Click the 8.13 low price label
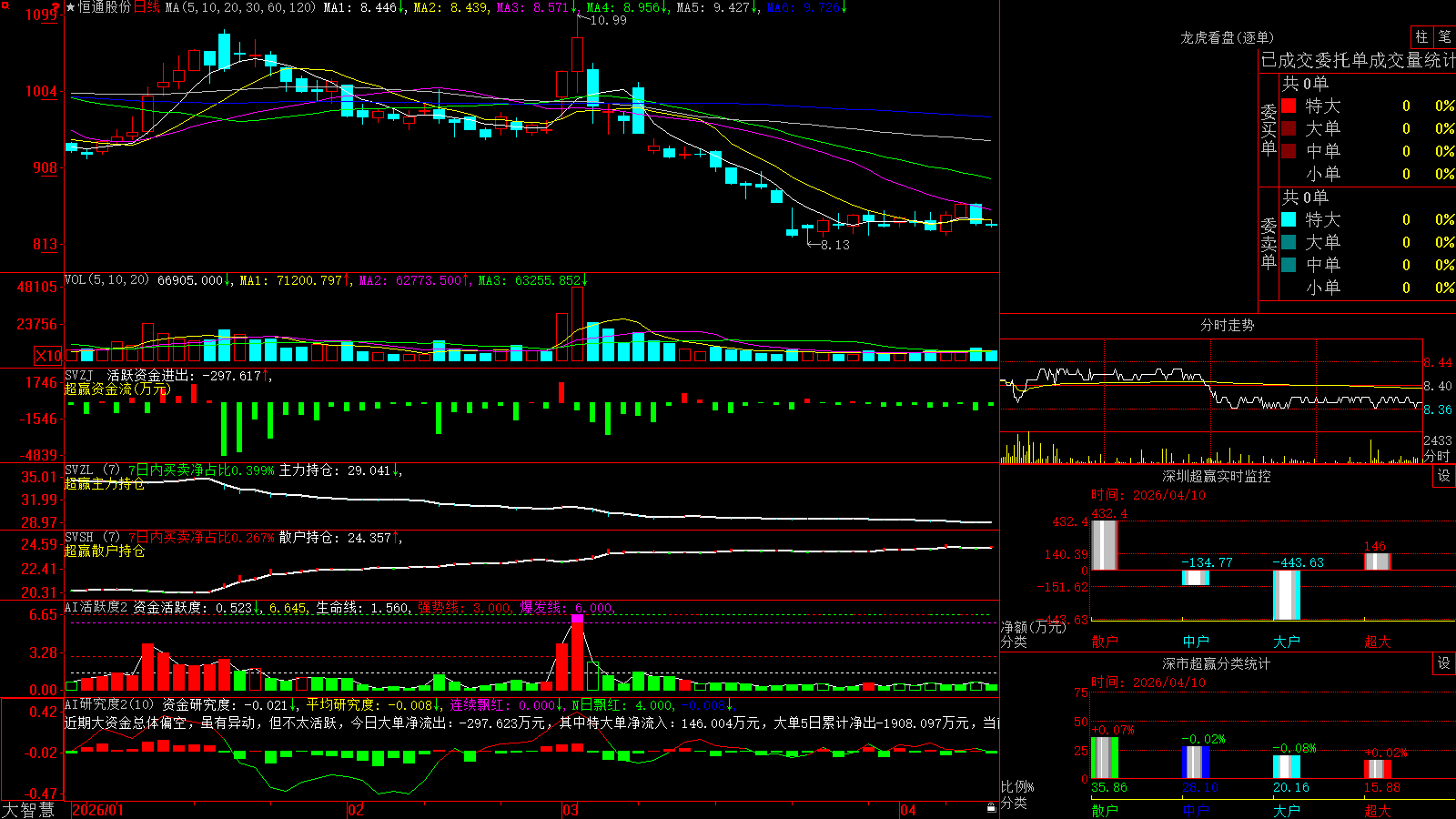Image resolution: width=1456 pixels, height=819 pixels. pos(835,245)
